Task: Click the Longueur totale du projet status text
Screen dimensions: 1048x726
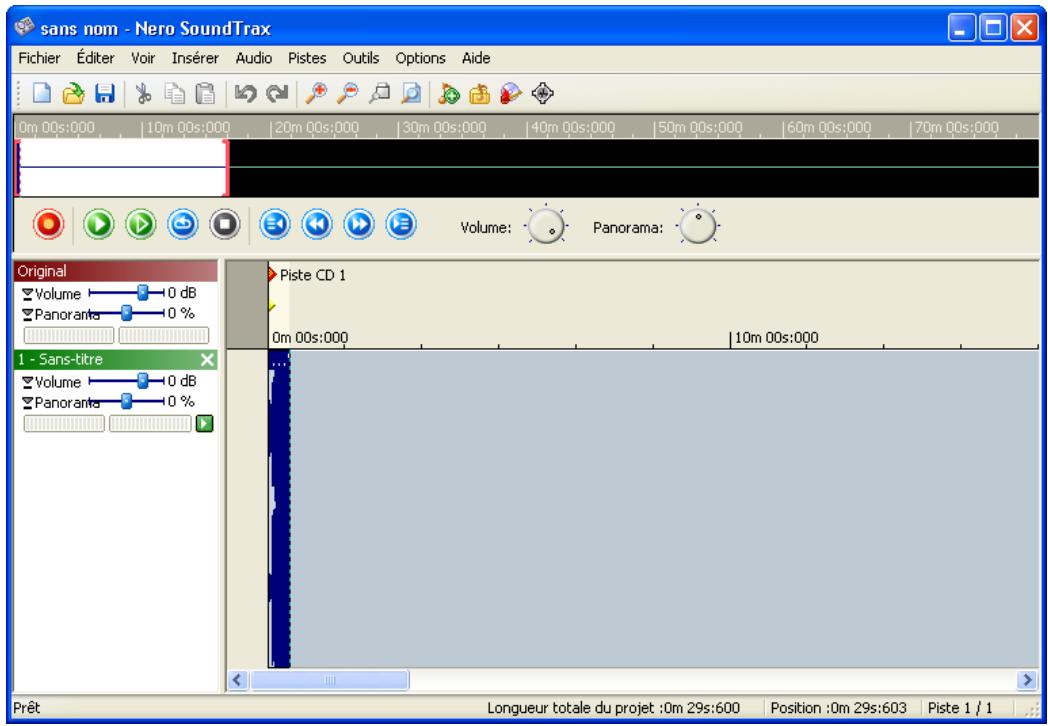Action: (x=613, y=708)
